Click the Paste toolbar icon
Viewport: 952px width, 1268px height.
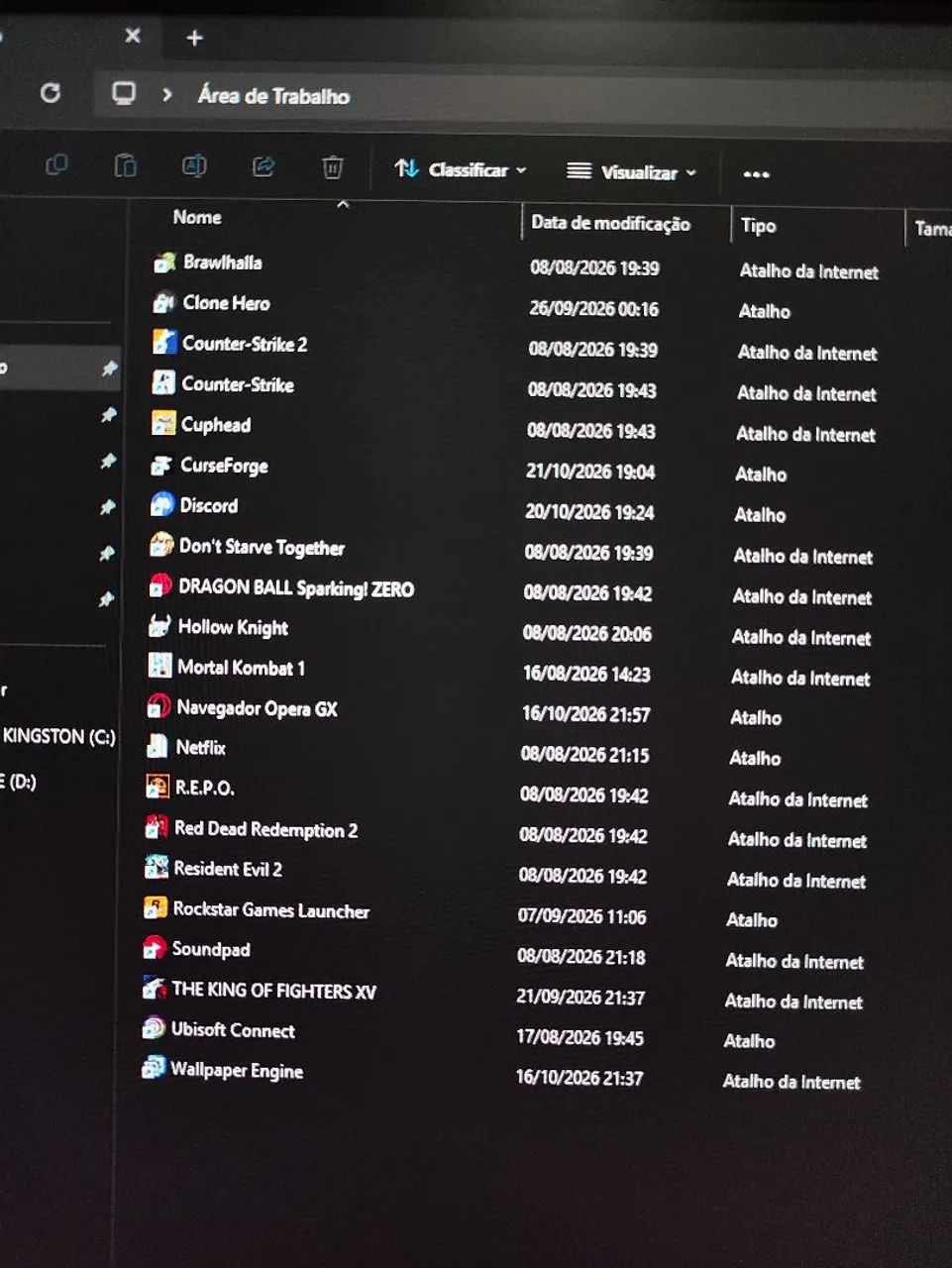(x=125, y=165)
